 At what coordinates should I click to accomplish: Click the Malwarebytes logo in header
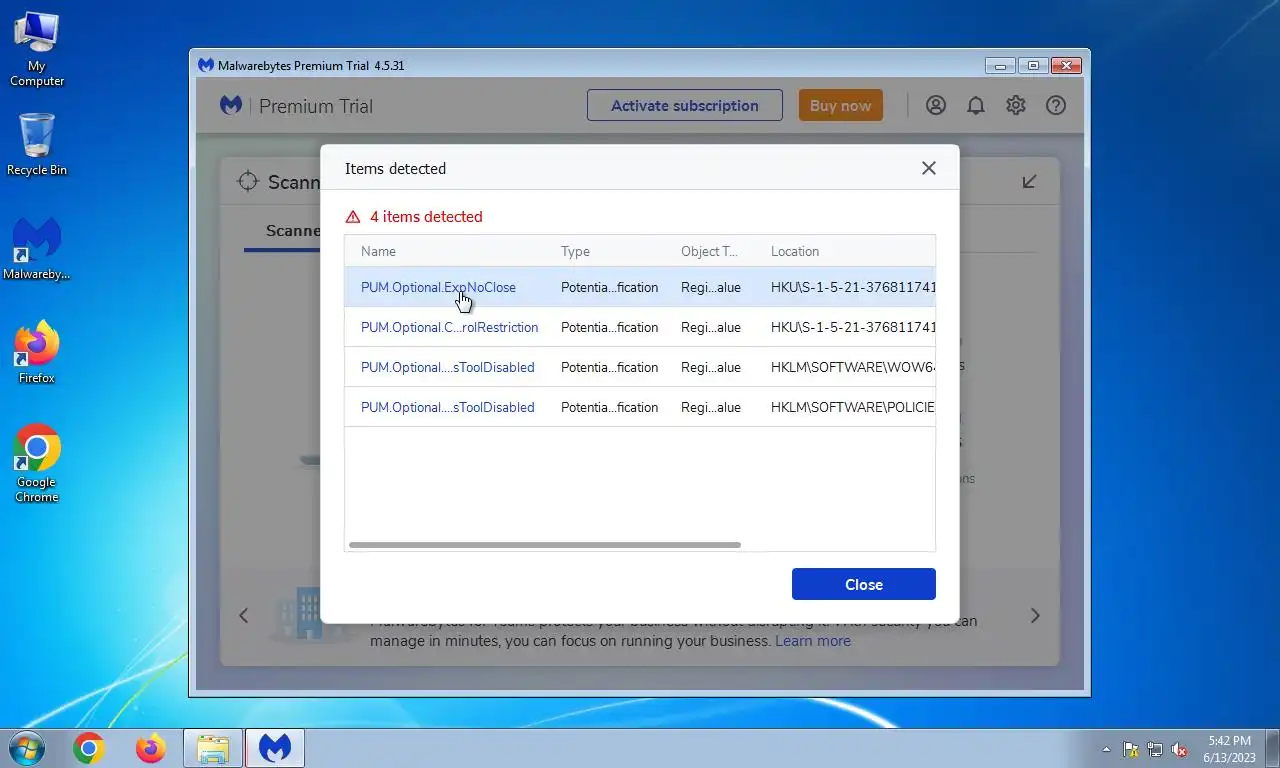pyautogui.click(x=231, y=105)
